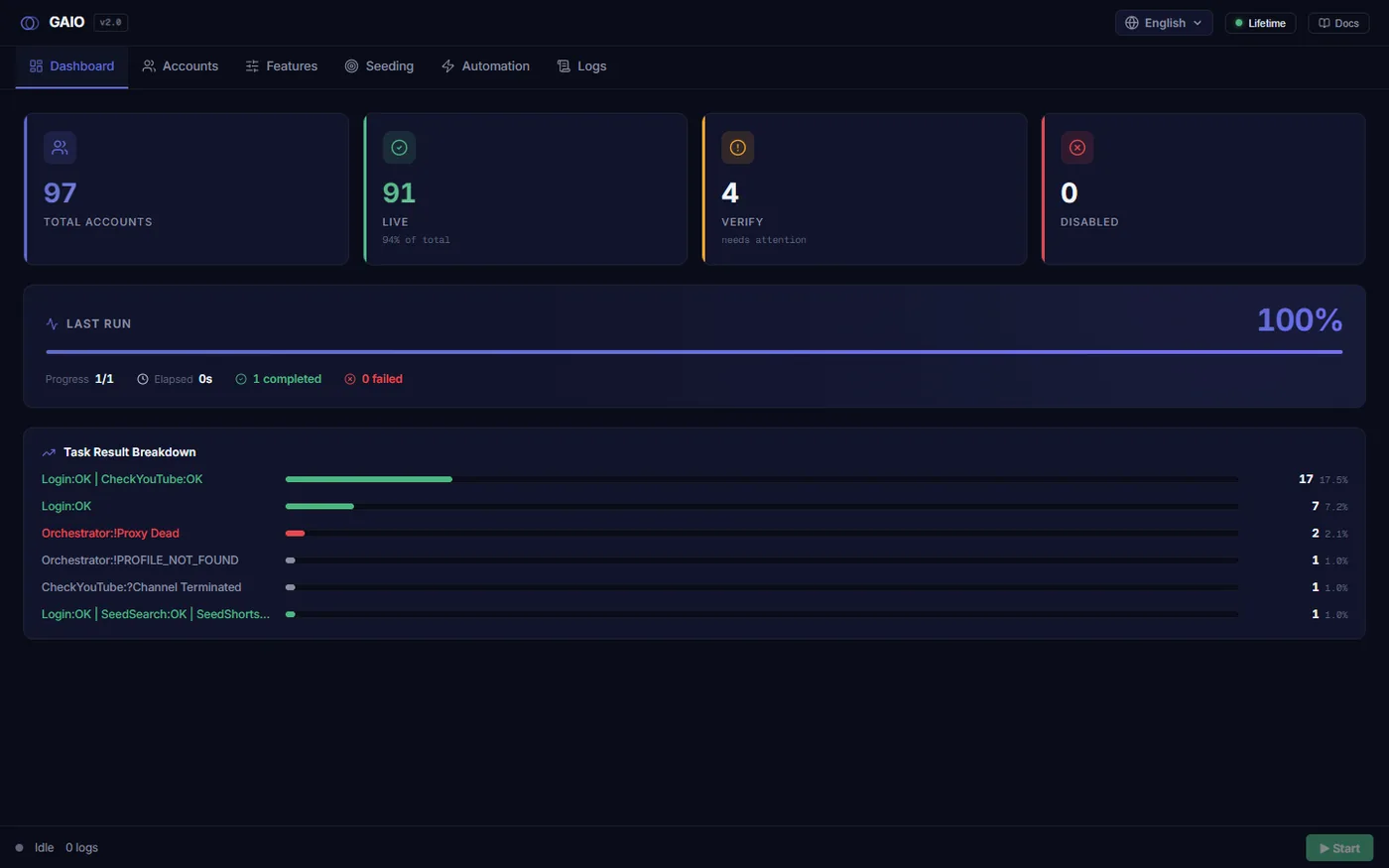Select 'Orchestrator:!PROFILE_NOT_FOUND' row

[694, 560]
